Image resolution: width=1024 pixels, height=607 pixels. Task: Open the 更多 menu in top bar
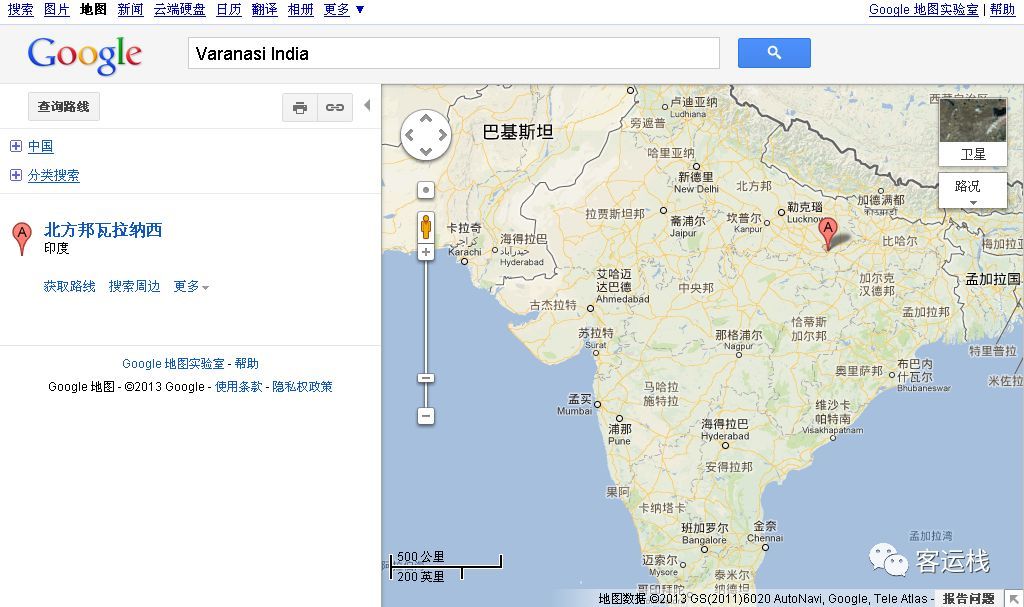click(344, 10)
